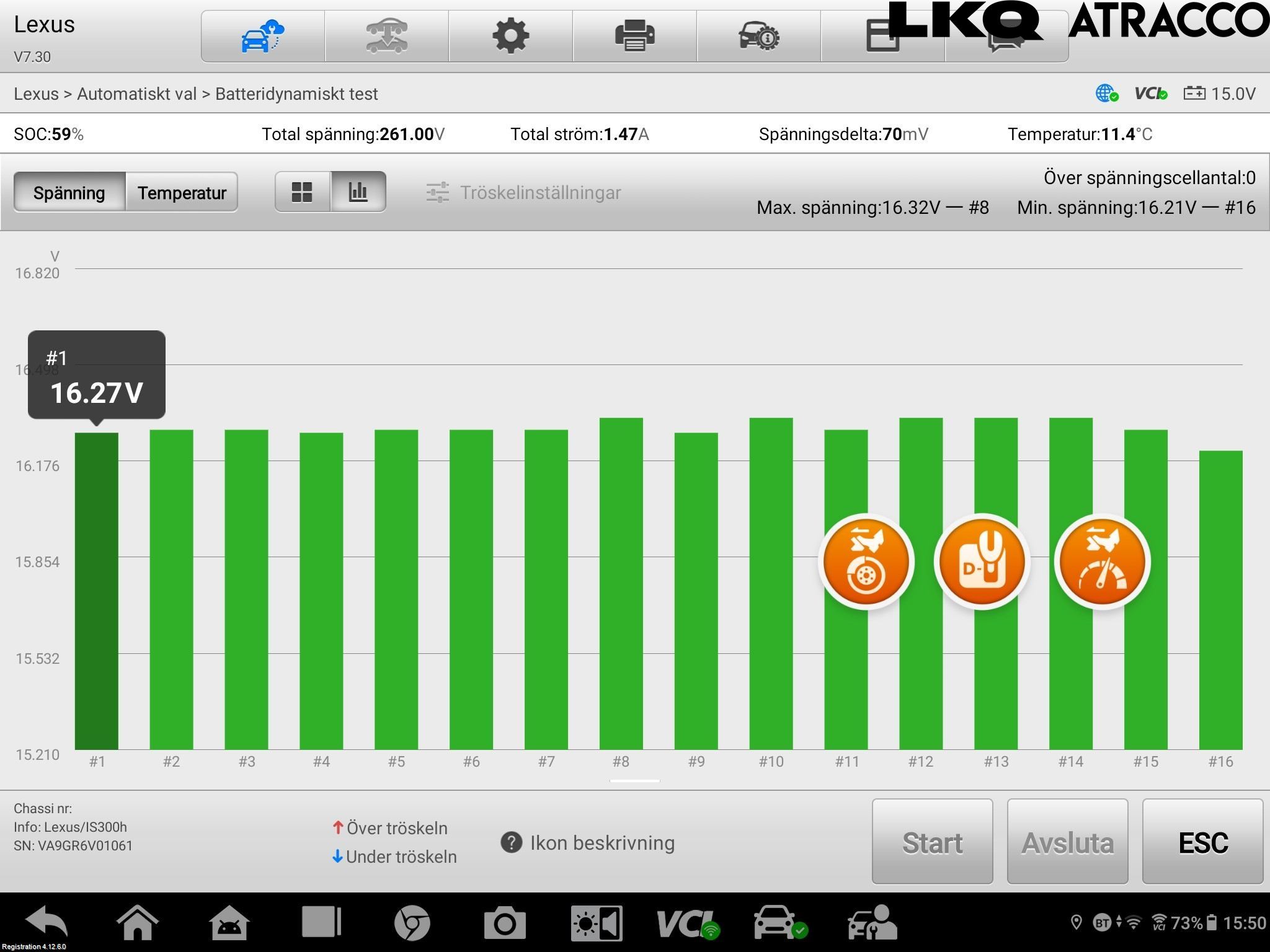The image size is (1270, 952).
Task: Tap the orange brake regeneration icon
Action: (x=866, y=562)
